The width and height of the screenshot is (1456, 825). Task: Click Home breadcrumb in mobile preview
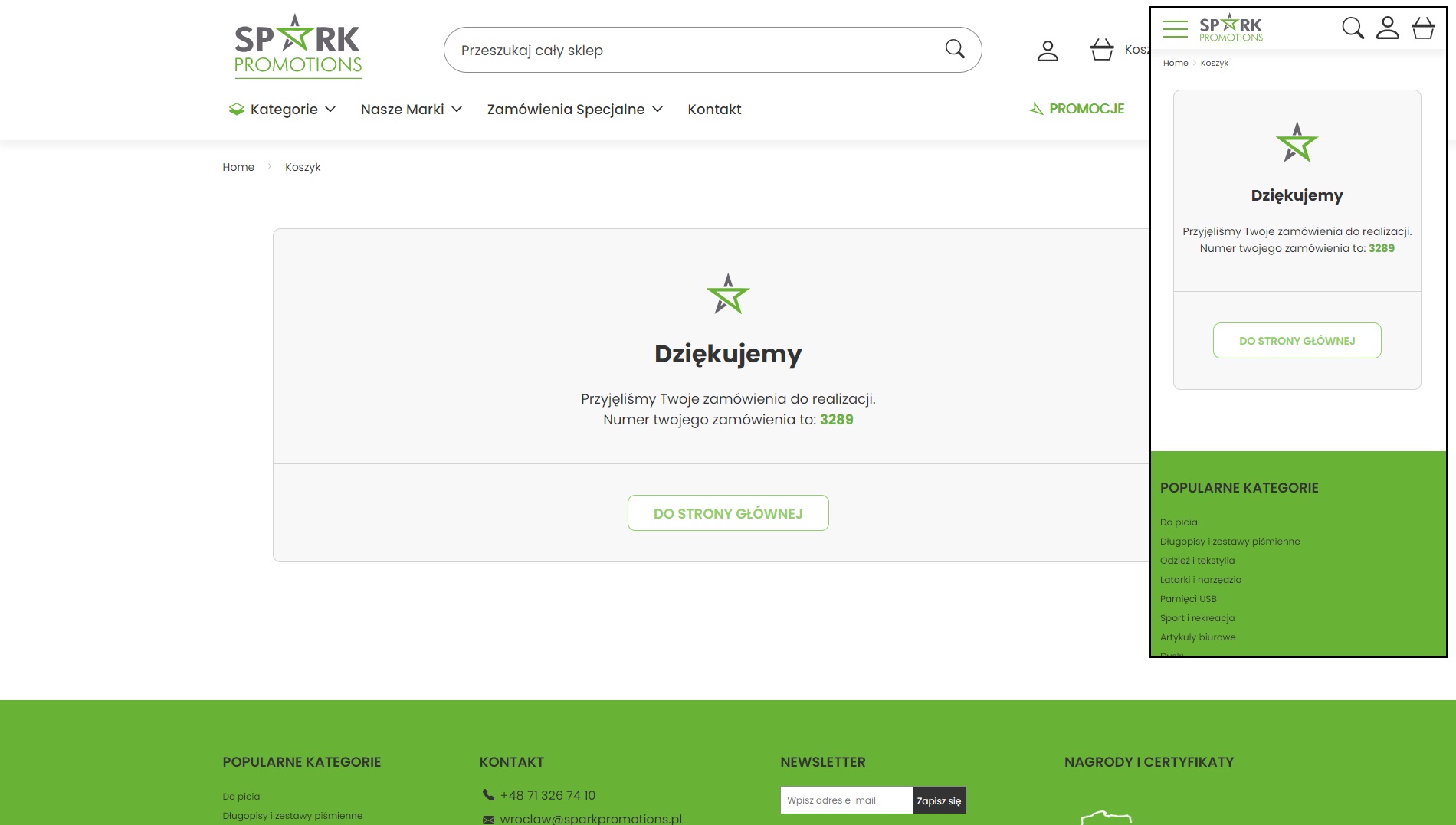[1175, 63]
